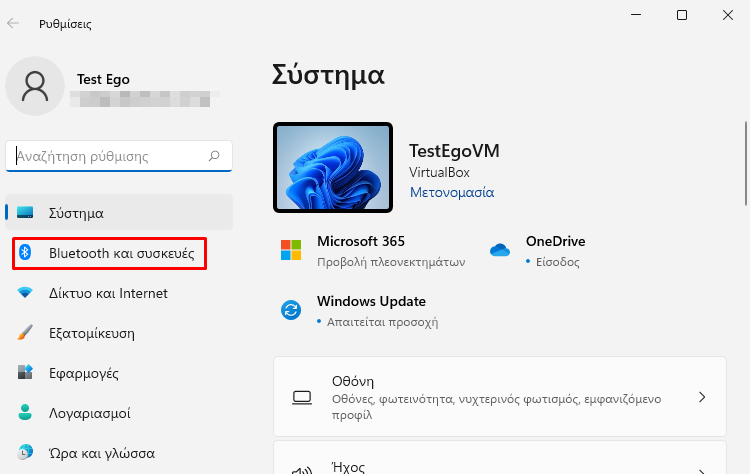Close the Ρυθμίσεις window
The image size is (750, 474).
[728, 15]
